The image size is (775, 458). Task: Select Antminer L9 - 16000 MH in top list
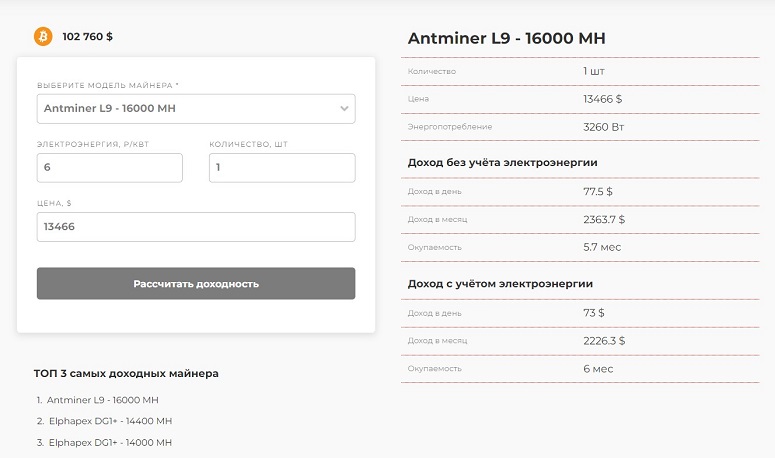click(x=102, y=400)
